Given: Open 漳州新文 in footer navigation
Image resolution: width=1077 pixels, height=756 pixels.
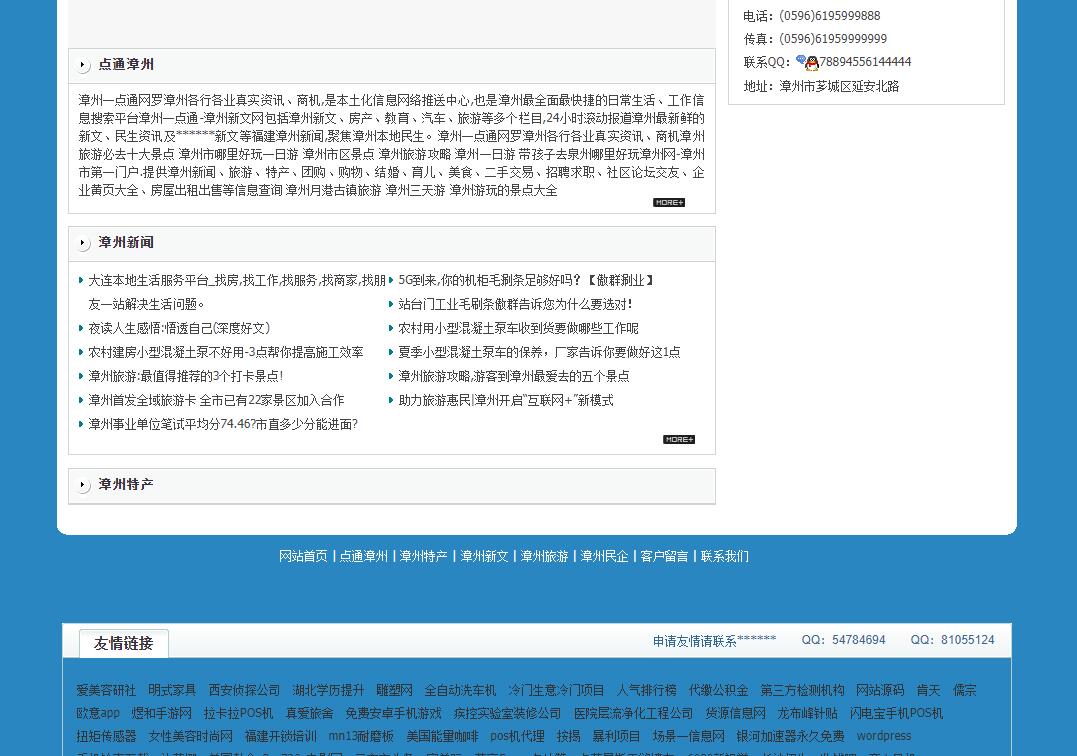Looking at the screenshot, I should pos(484,556).
